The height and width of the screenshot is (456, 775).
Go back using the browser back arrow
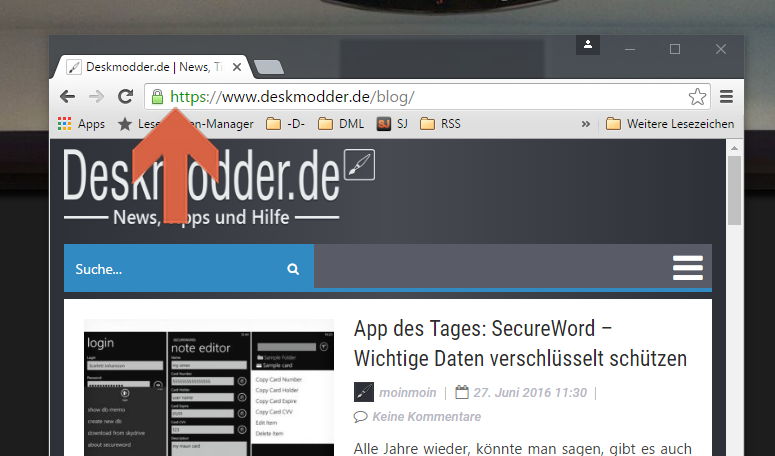point(68,96)
